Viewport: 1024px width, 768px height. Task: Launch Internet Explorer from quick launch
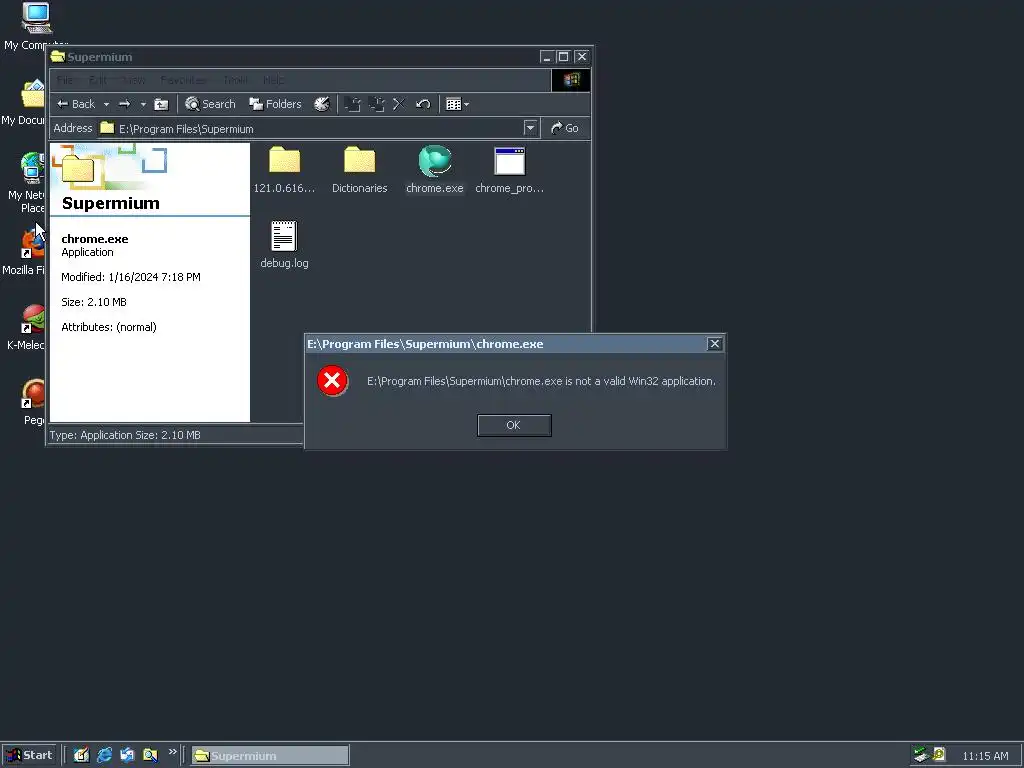[x=104, y=755]
